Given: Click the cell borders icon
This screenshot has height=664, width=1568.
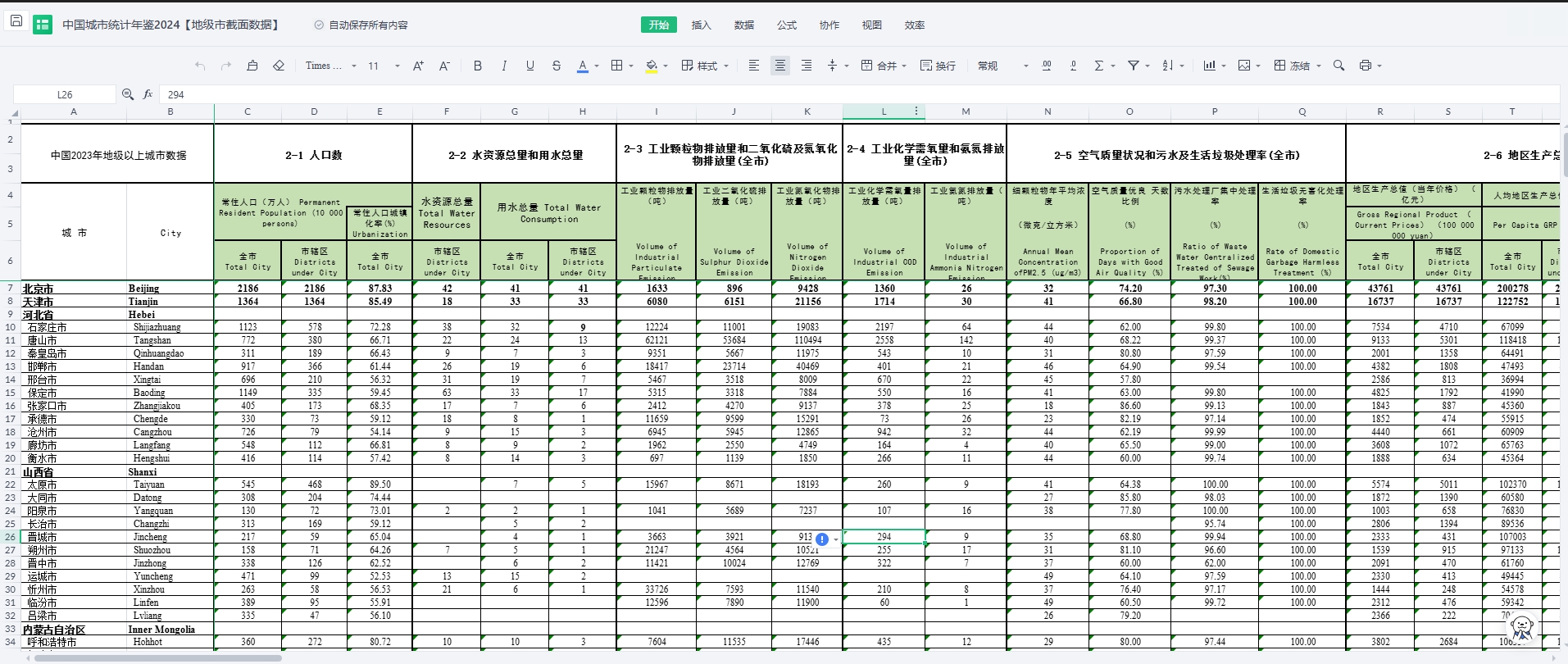Looking at the screenshot, I should click(616, 66).
